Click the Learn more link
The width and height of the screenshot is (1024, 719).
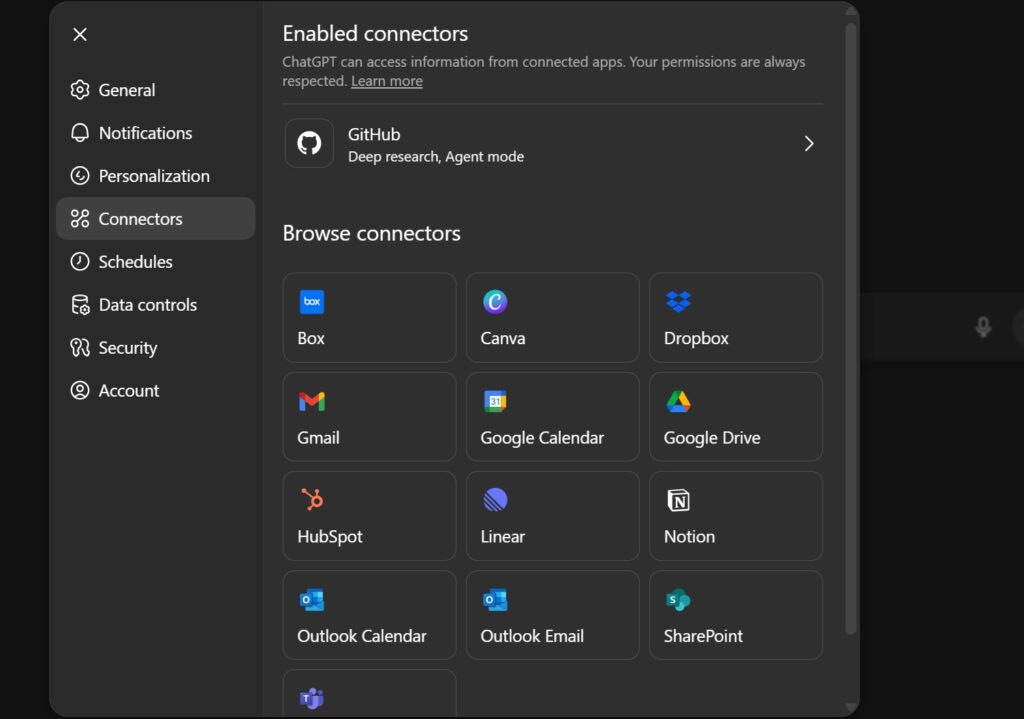point(386,81)
